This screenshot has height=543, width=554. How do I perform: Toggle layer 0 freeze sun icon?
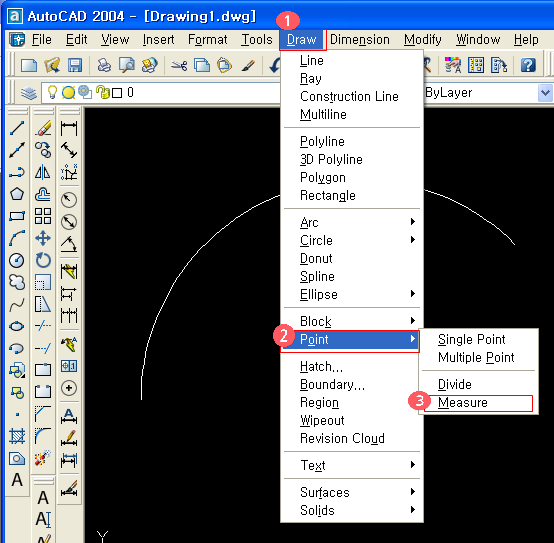click(68, 93)
